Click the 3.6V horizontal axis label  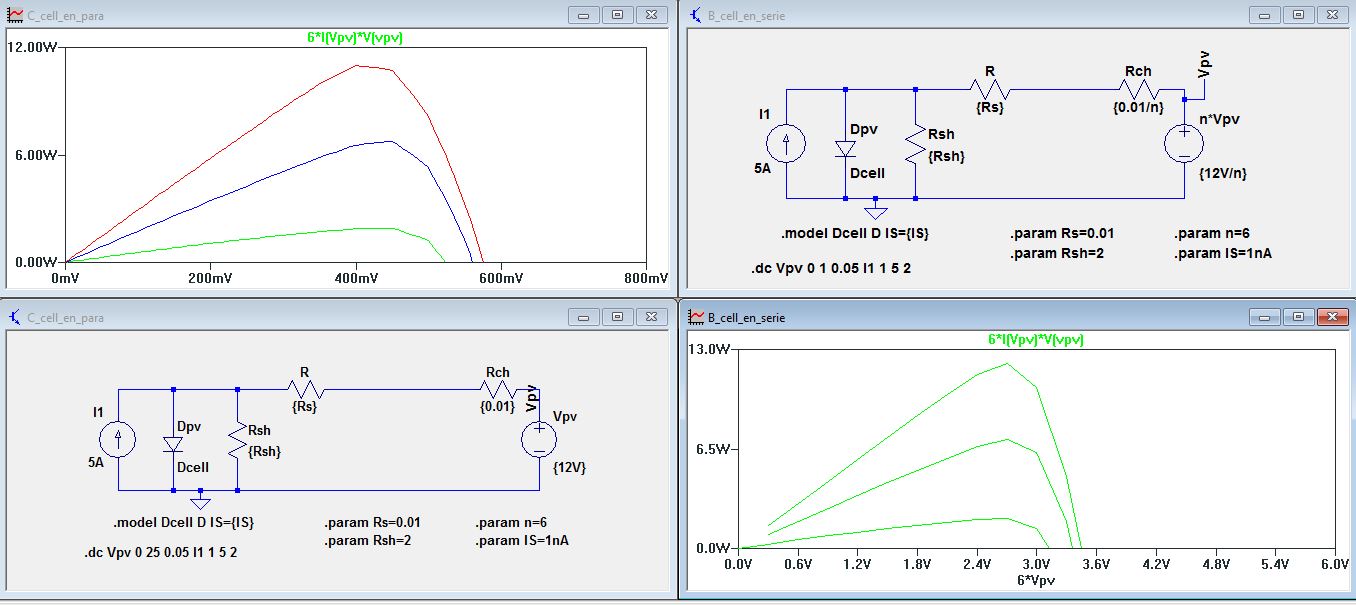(x=1096, y=565)
